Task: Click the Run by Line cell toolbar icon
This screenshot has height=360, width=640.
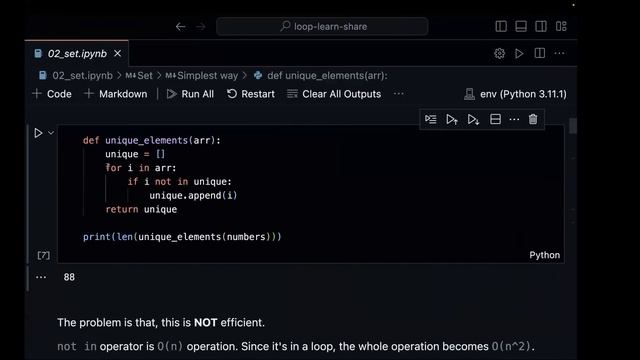Action: pos(431,119)
